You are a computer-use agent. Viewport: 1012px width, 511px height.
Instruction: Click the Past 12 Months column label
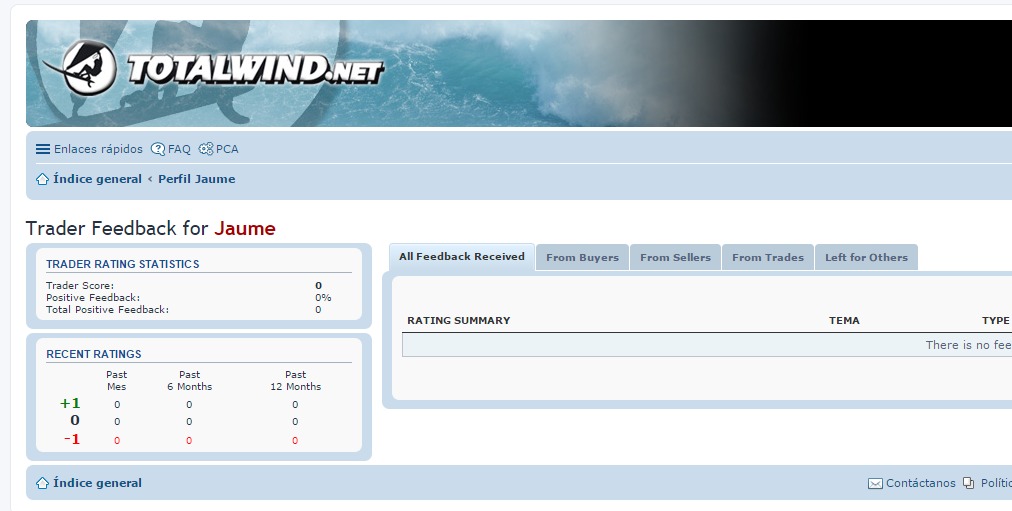[x=296, y=381]
